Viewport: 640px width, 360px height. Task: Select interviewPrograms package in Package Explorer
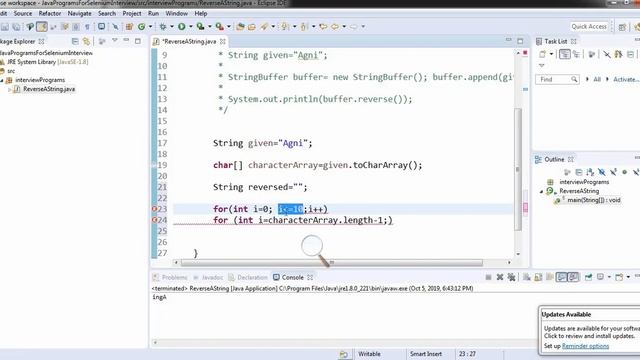point(40,80)
